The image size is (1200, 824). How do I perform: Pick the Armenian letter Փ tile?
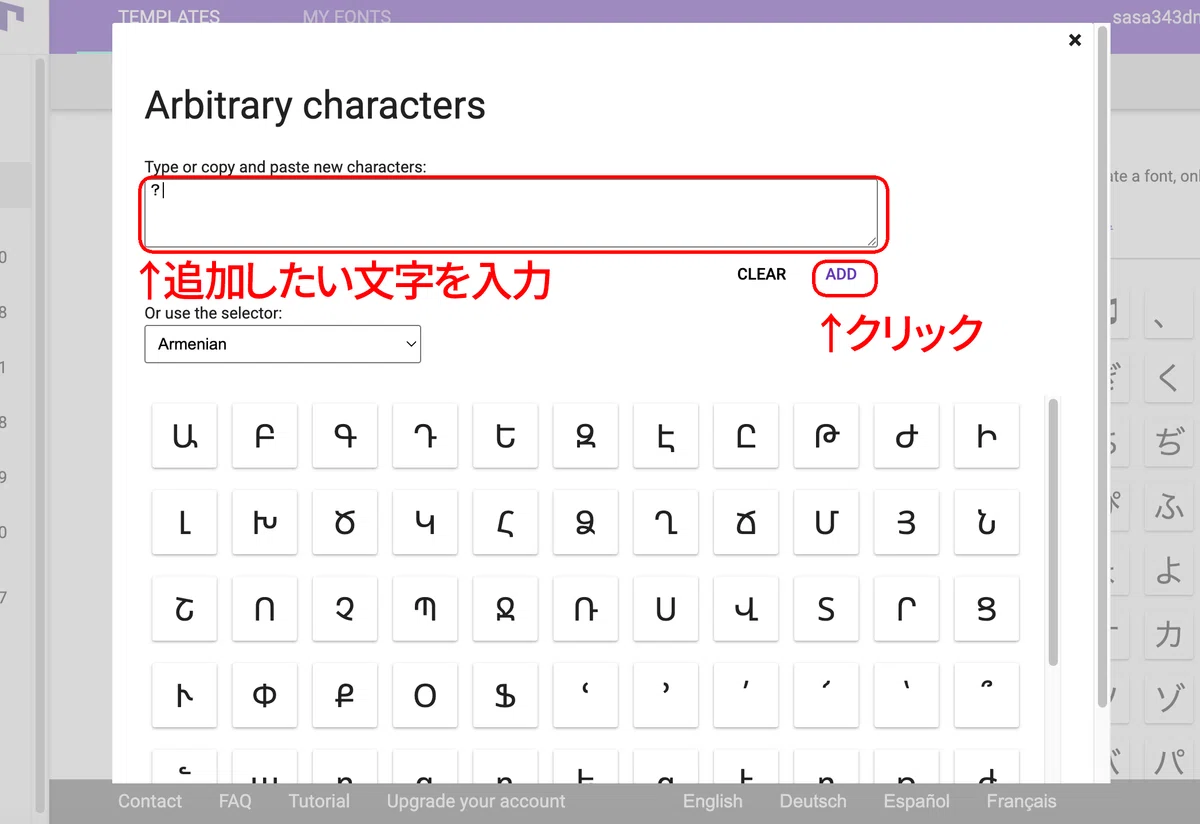[x=264, y=695]
